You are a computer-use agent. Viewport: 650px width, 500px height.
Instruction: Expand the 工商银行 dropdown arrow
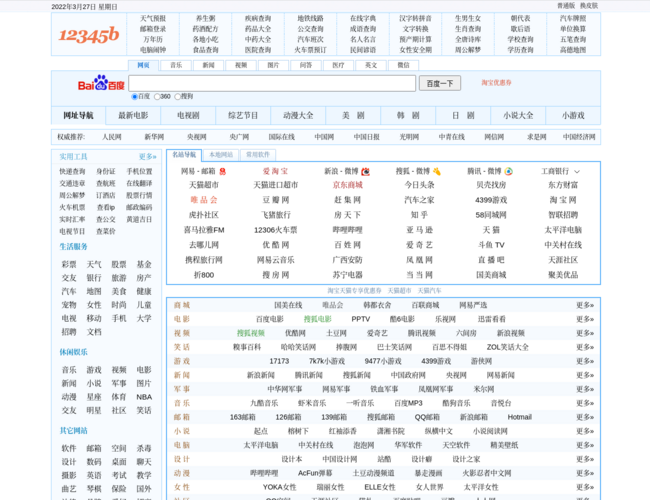(x=577, y=172)
